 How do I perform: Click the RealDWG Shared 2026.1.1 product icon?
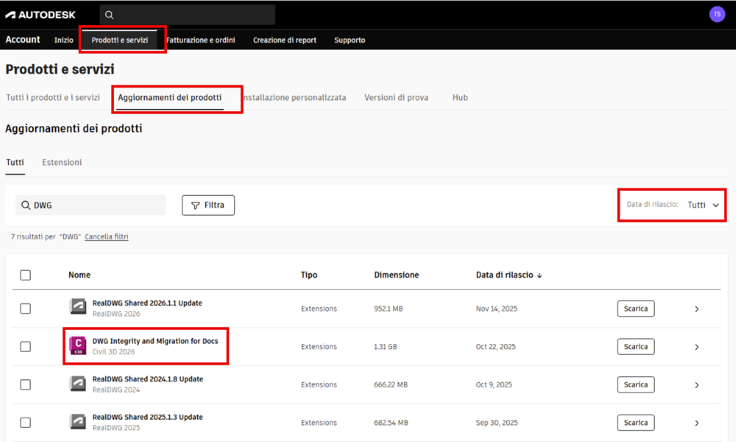click(78, 308)
